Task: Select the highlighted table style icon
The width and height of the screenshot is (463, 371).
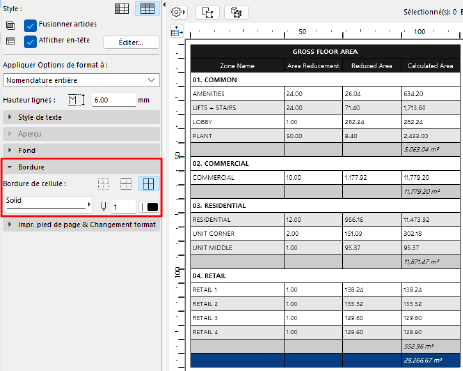Action: (147, 9)
